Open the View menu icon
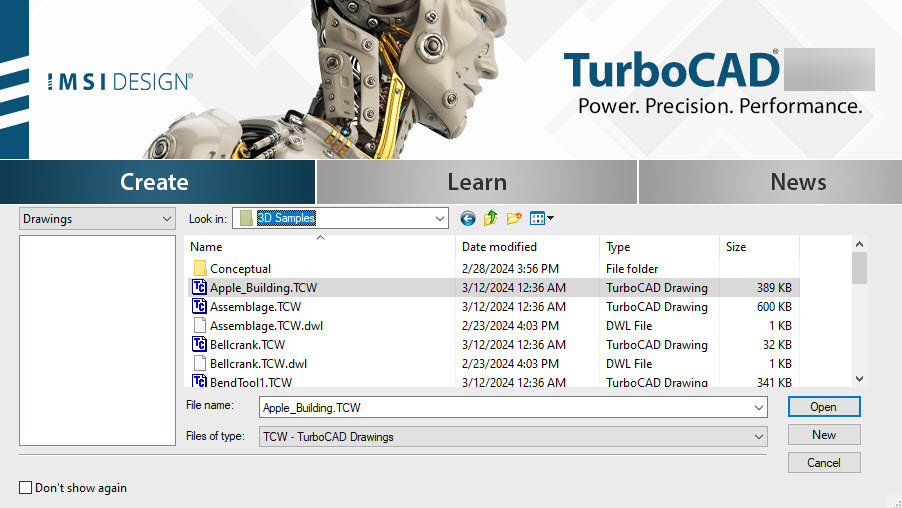The image size is (902, 508). pyautogui.click(x=541, y=219)
